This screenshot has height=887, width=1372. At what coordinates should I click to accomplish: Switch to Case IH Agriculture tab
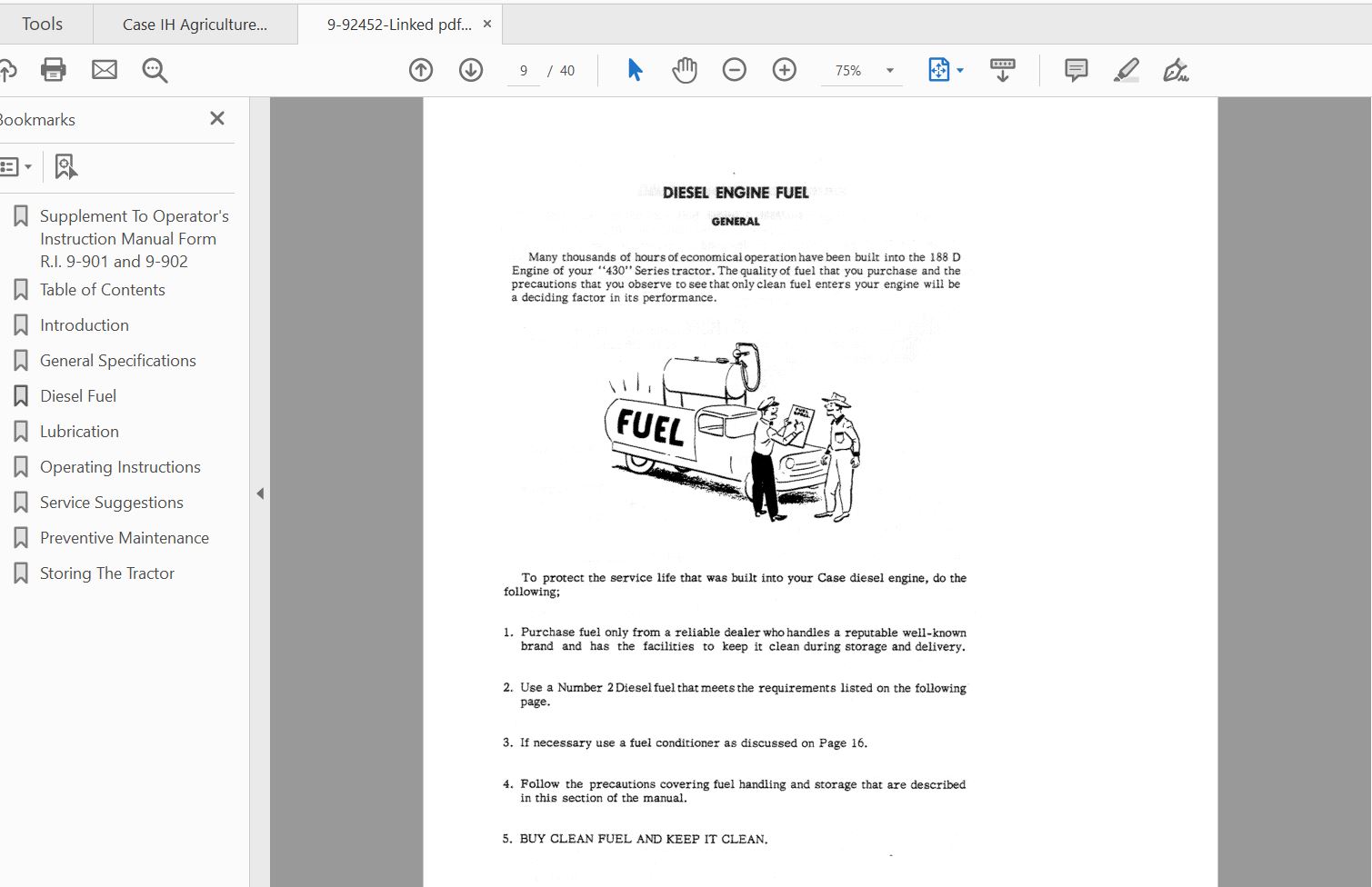point(195,25)
